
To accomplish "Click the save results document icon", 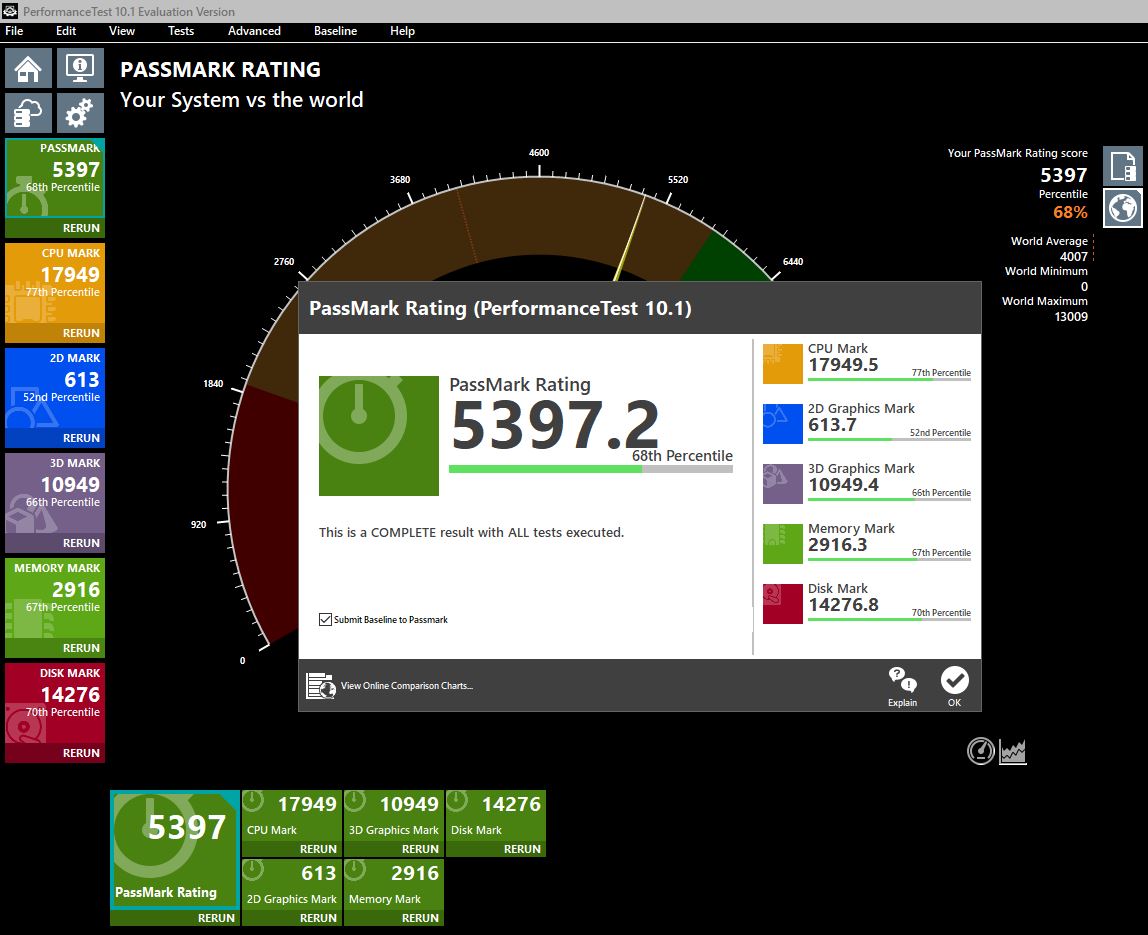I will click(1122, 165).
